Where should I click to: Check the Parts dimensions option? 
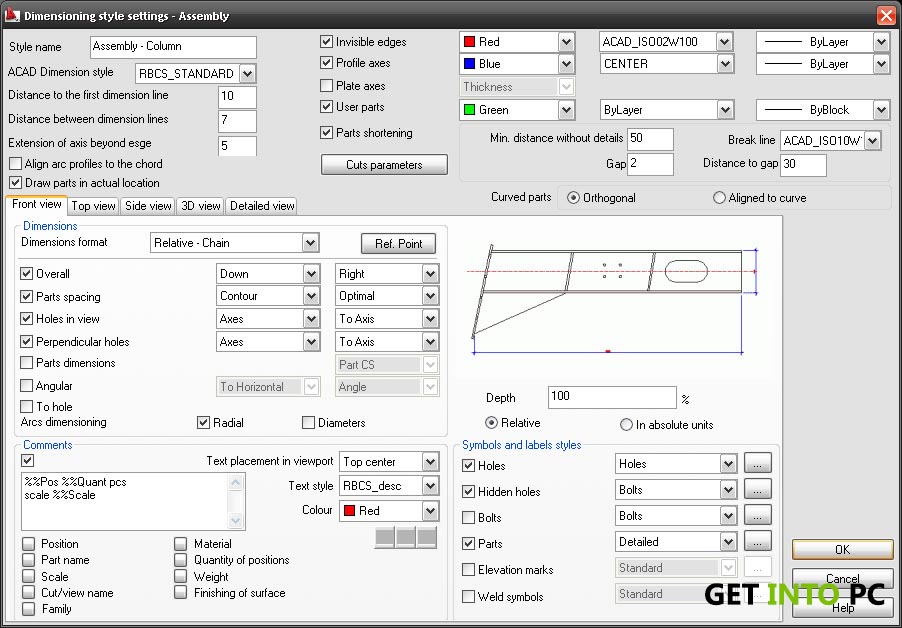pyautogui.click(x=26, y=363)
